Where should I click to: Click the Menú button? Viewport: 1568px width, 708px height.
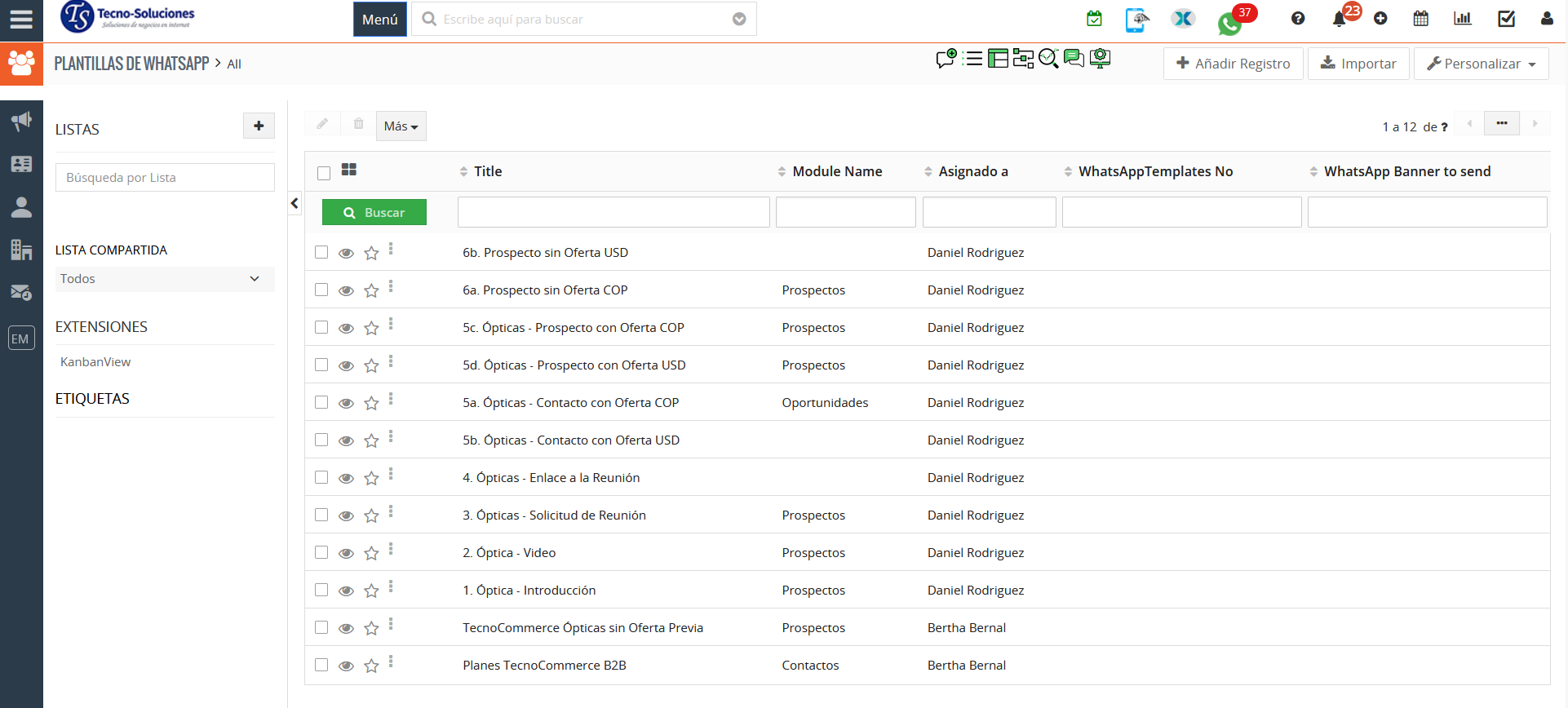379,20
